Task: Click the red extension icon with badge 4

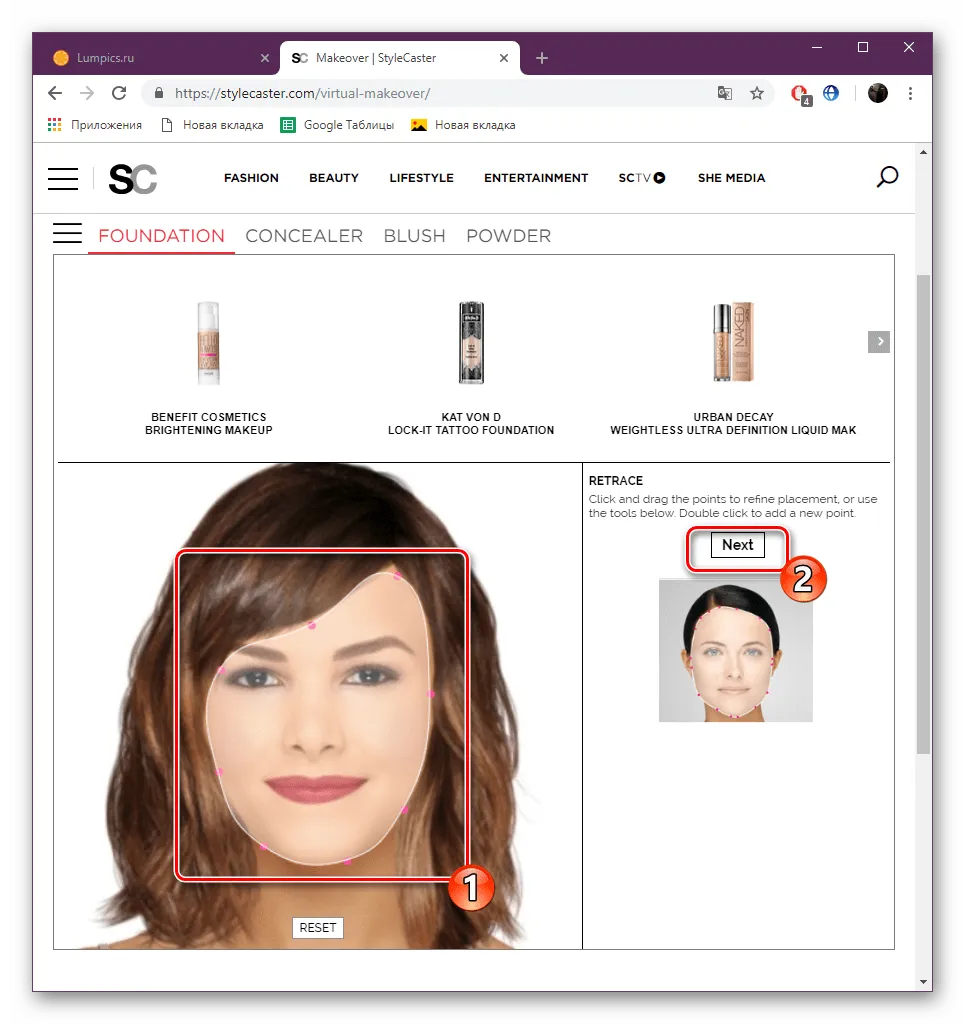Action: 800,95
